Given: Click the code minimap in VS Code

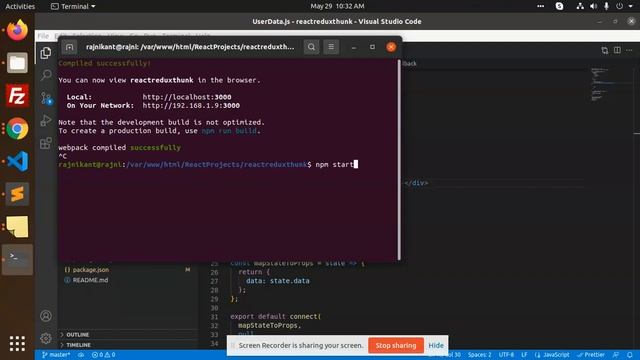Looking at the screenshot, I should (599, 85).
